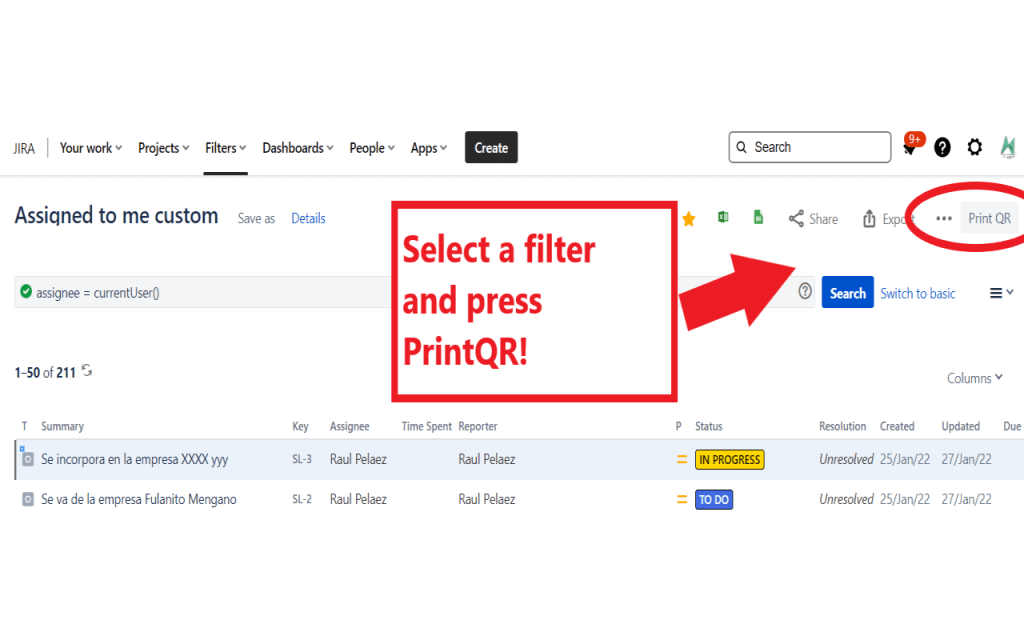
Task: Click the Switch to basic link
Action: point(917,293)
